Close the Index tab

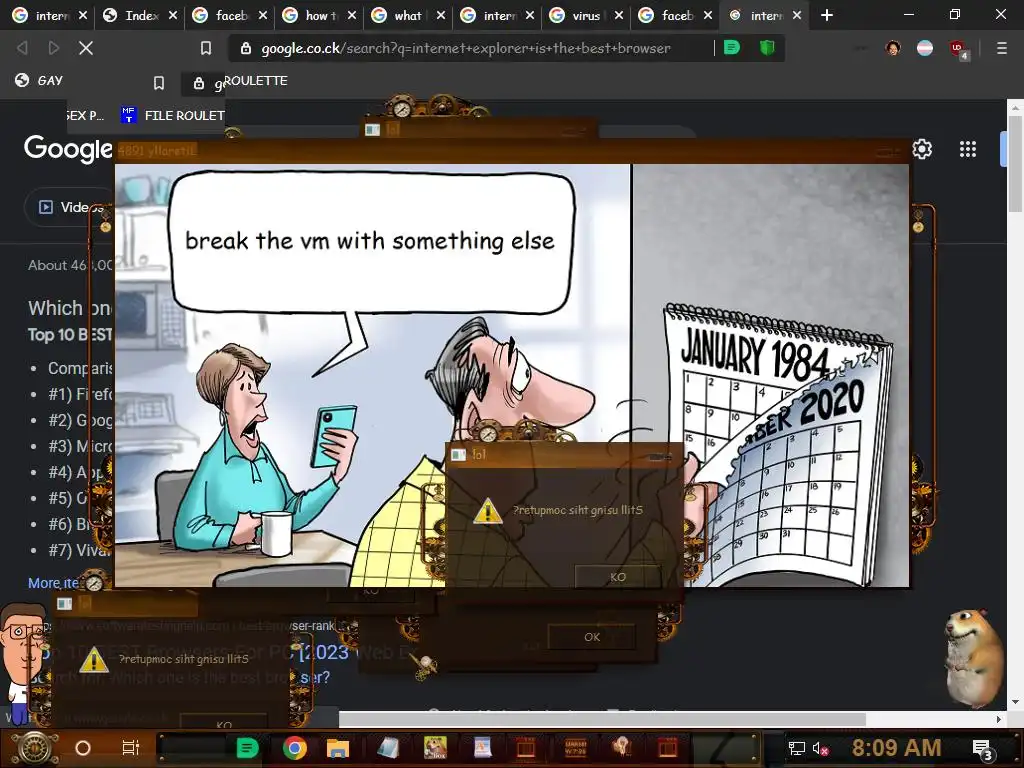click(x=172, y=15)
